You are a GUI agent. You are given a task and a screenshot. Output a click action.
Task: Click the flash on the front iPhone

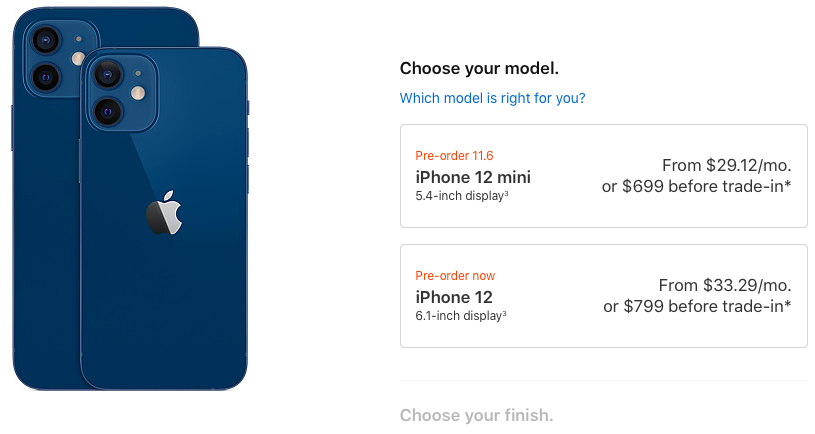point(138,93)
